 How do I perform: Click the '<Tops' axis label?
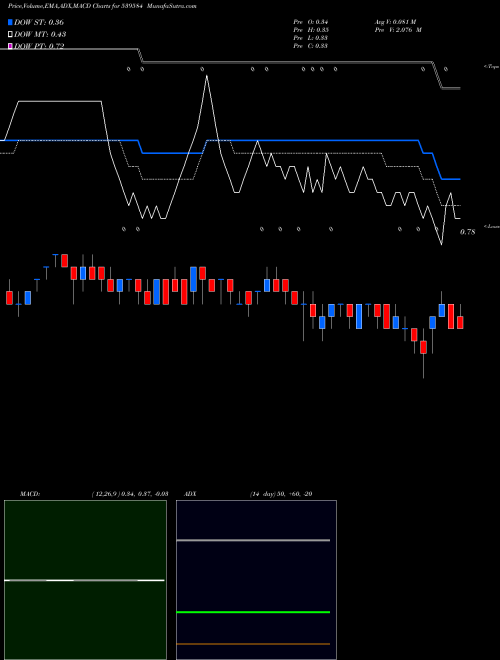[x=492, y=67]
